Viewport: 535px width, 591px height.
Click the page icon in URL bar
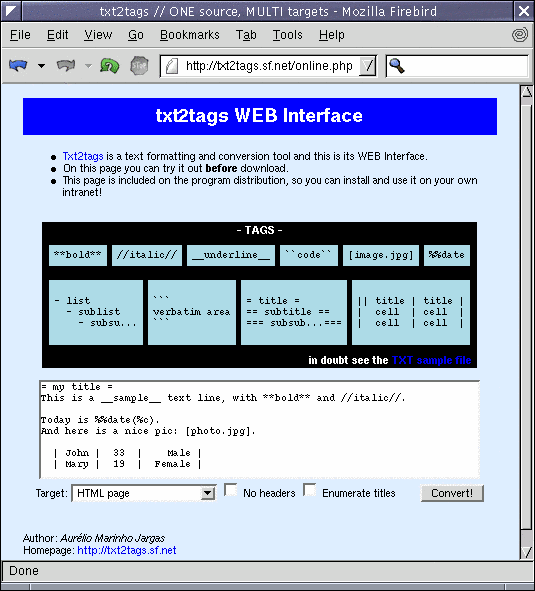tap(172, 66)
